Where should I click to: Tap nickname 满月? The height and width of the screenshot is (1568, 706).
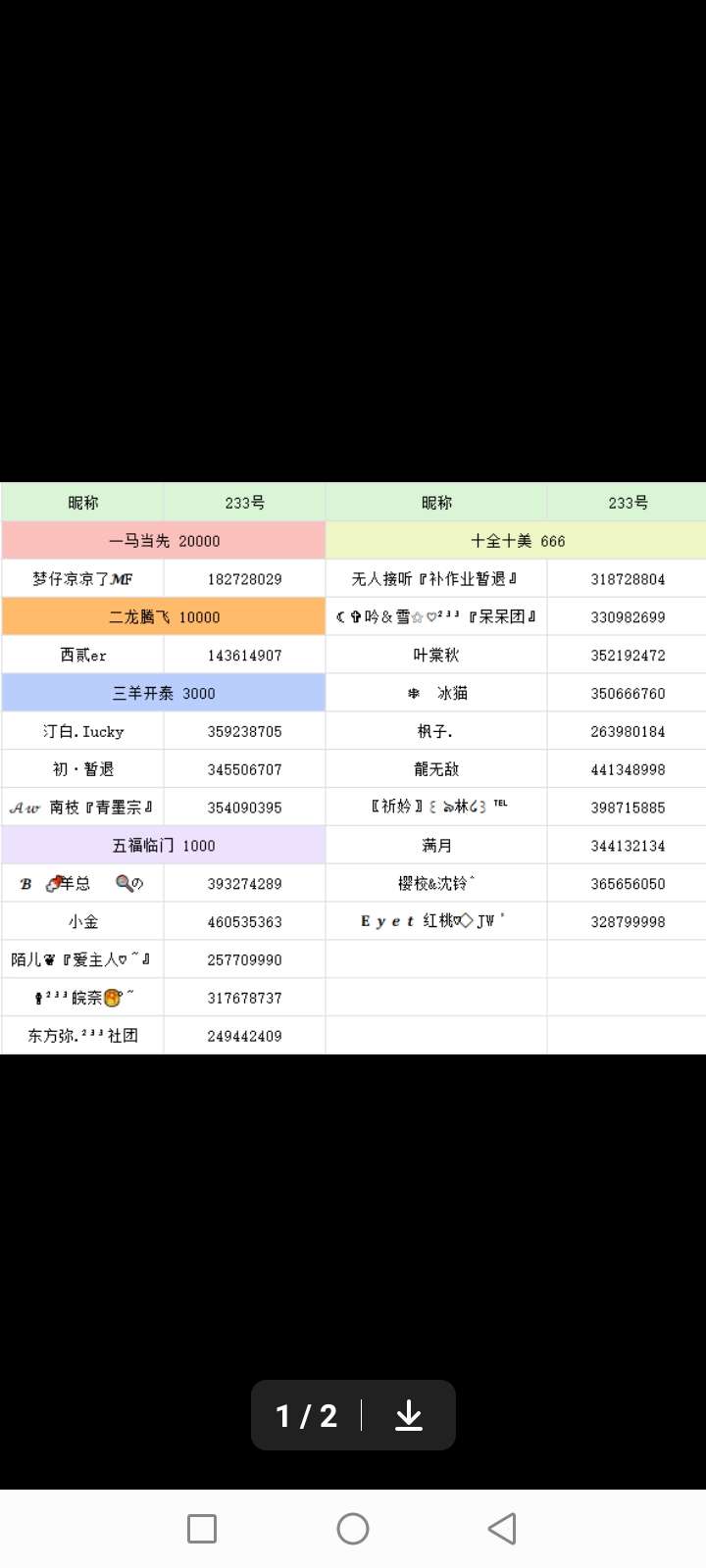(x=436, y=846)
